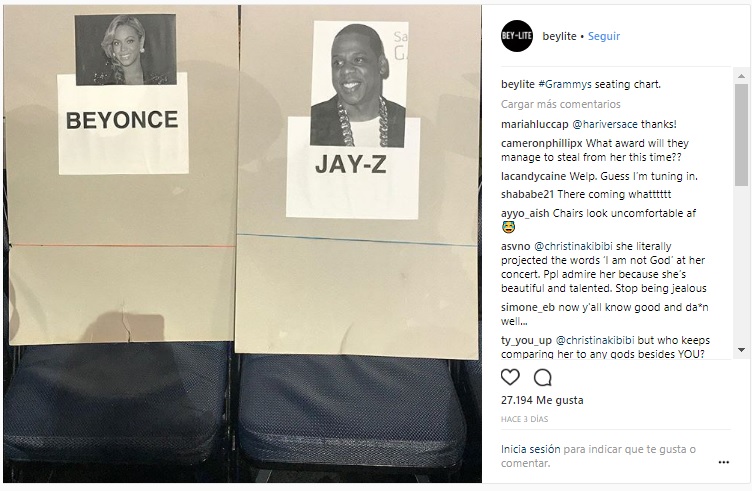Click the comments scrollbar thumb
Screen dimensions: 752x491
[x=741, y=134]
